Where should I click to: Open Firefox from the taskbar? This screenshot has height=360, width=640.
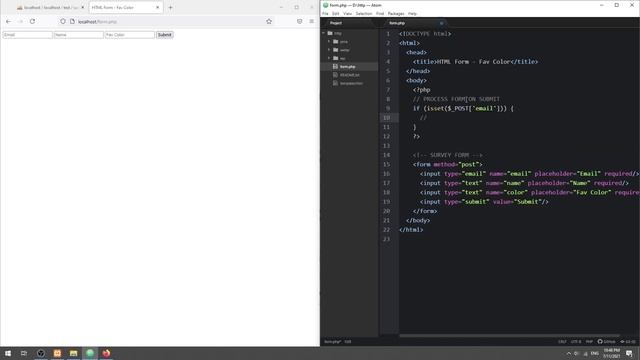coord(106,353)
